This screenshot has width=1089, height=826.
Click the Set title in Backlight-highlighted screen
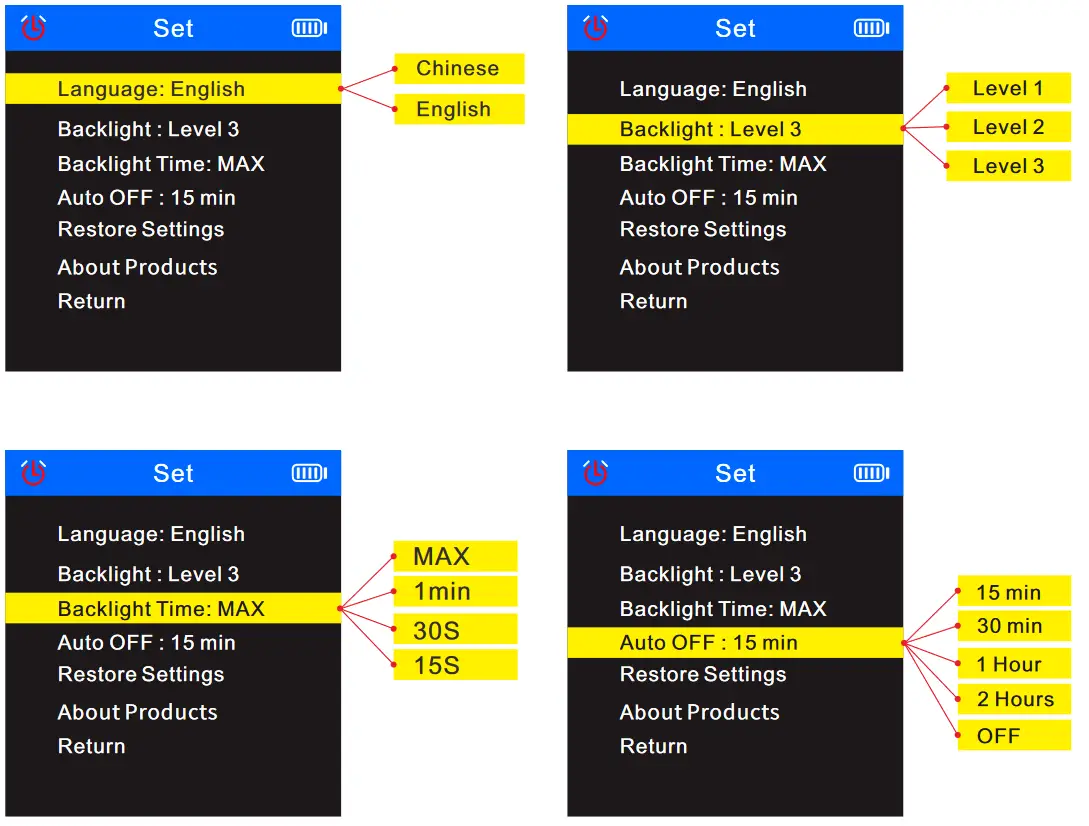pos(735,28)
